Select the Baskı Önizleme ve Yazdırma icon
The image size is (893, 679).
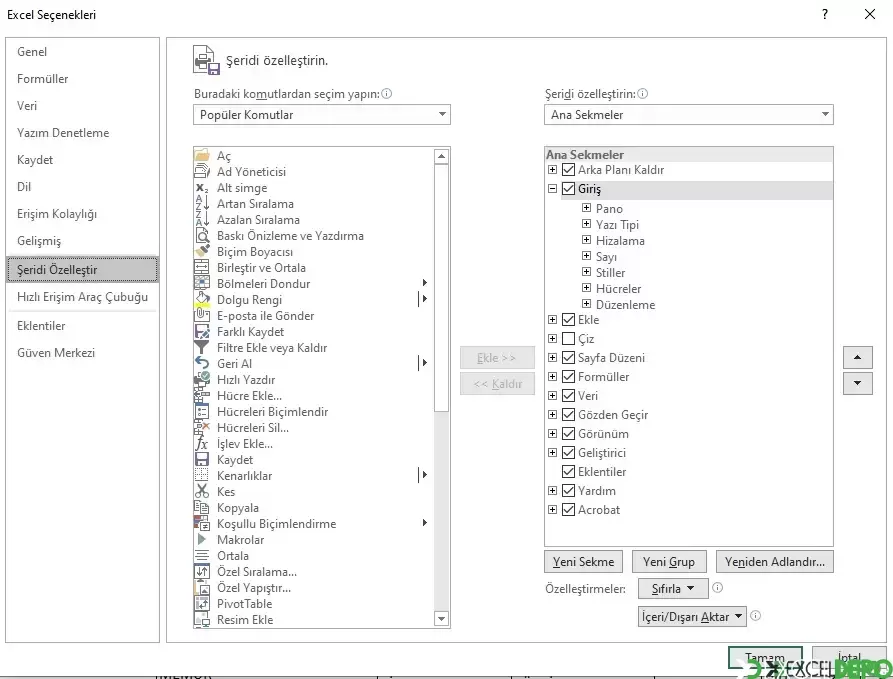tap(202, 235)
